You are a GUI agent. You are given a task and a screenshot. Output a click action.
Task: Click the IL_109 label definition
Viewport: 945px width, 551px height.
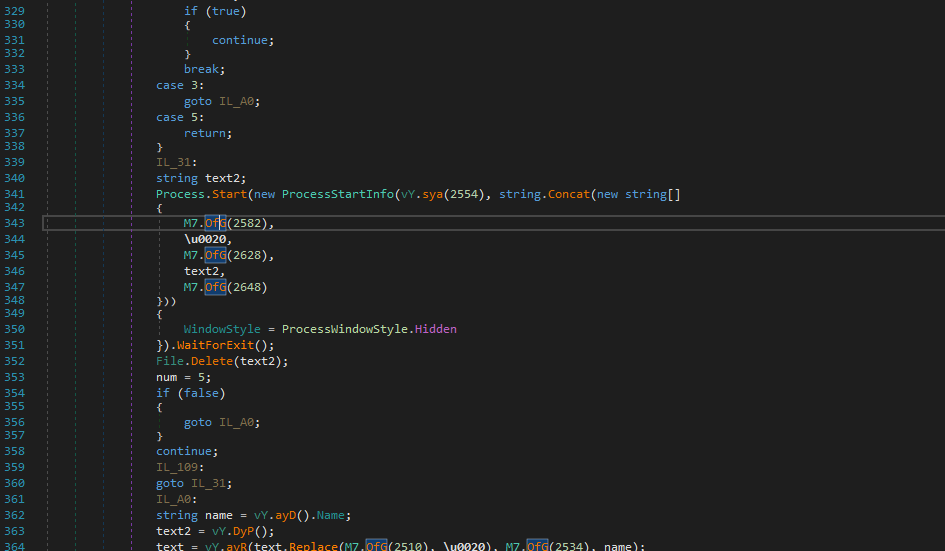coord(176,467)
